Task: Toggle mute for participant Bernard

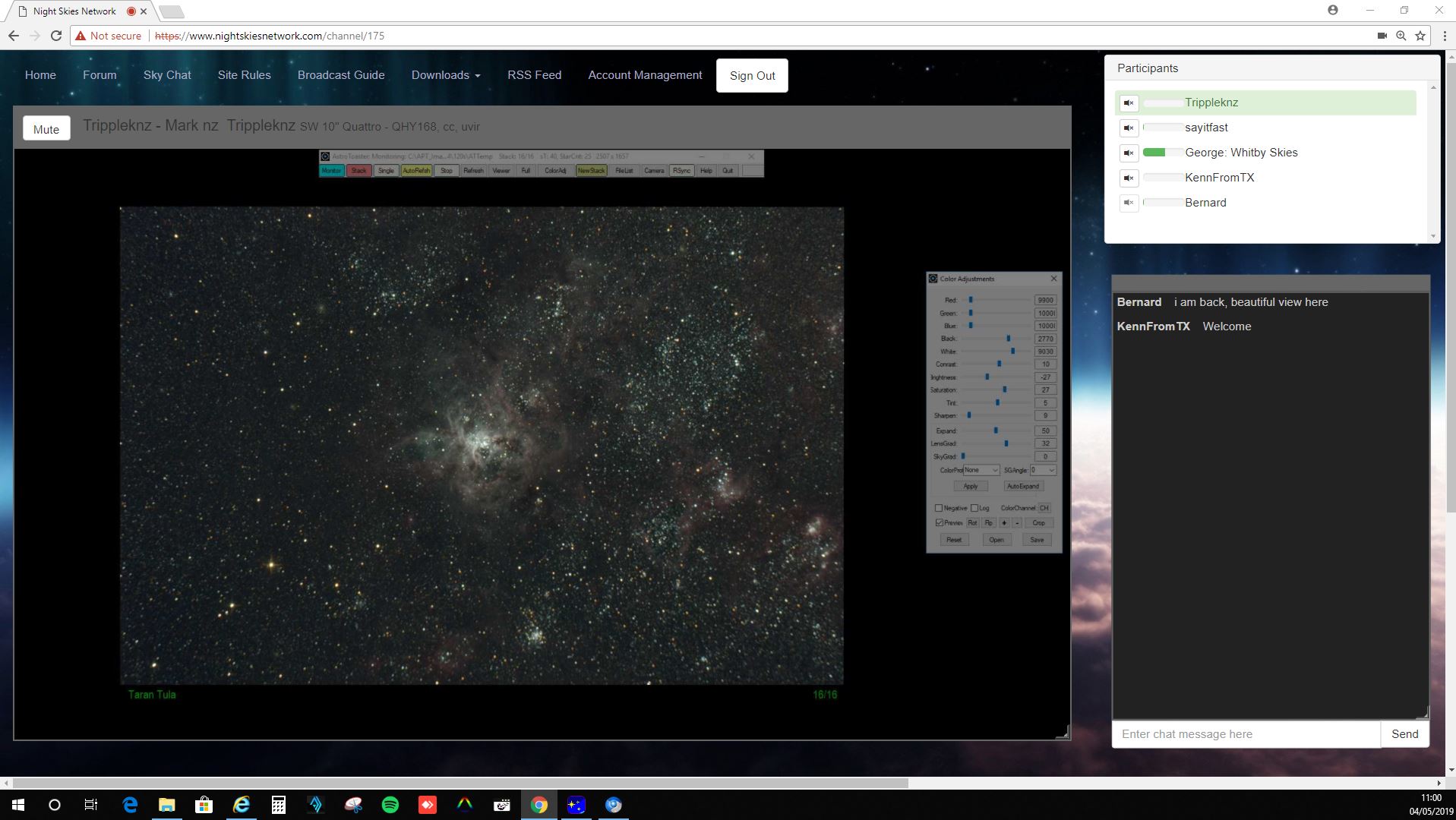Action: click(1129, 203)
